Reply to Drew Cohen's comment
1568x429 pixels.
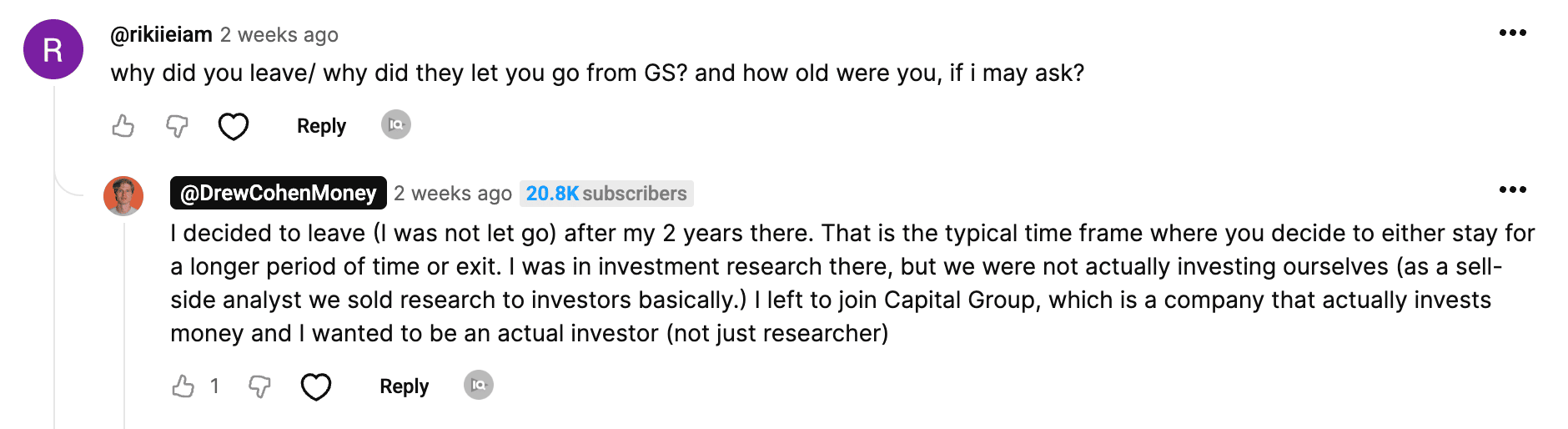pos(404,386)
